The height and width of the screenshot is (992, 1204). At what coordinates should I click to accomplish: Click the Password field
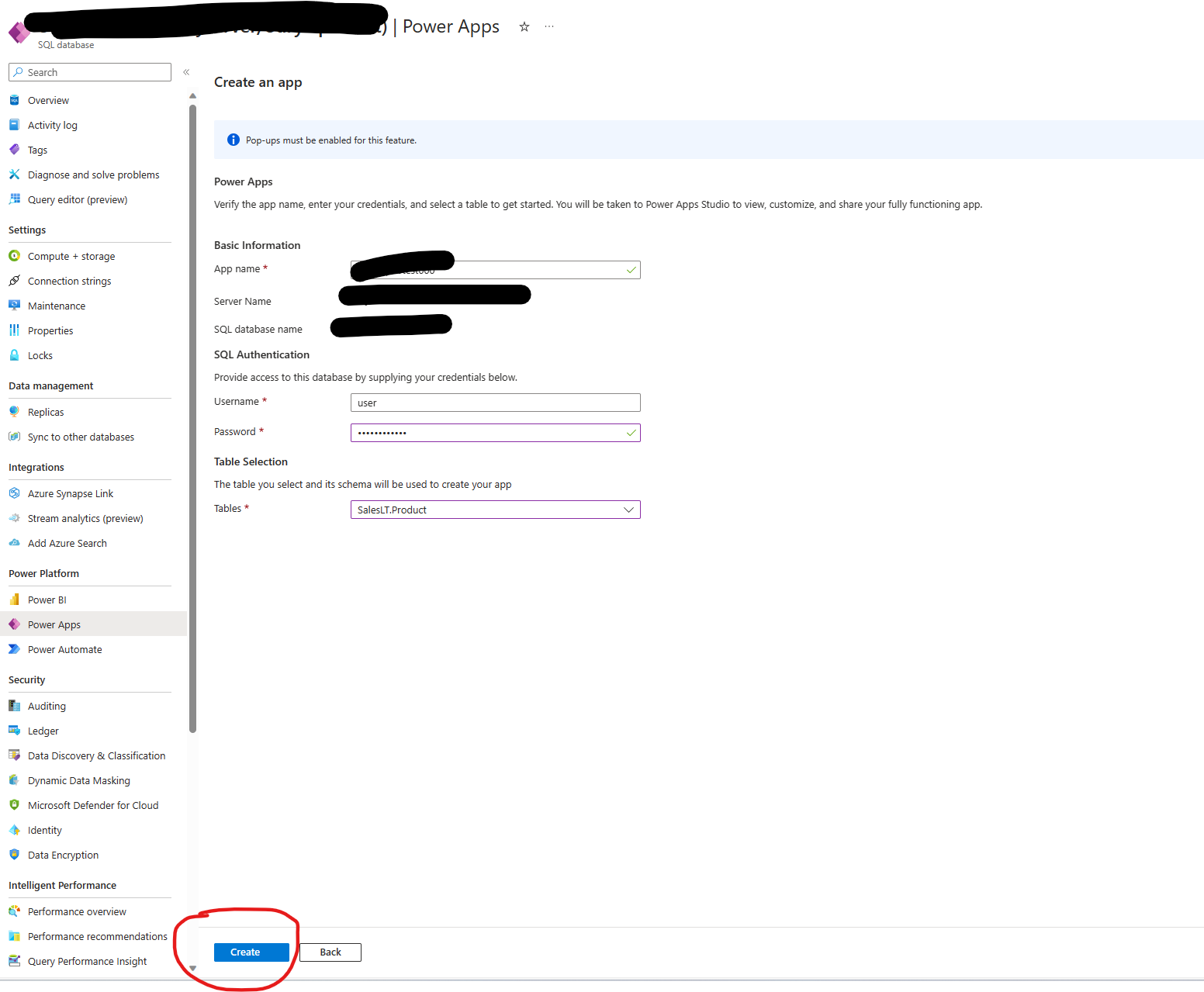coord(496,433)
